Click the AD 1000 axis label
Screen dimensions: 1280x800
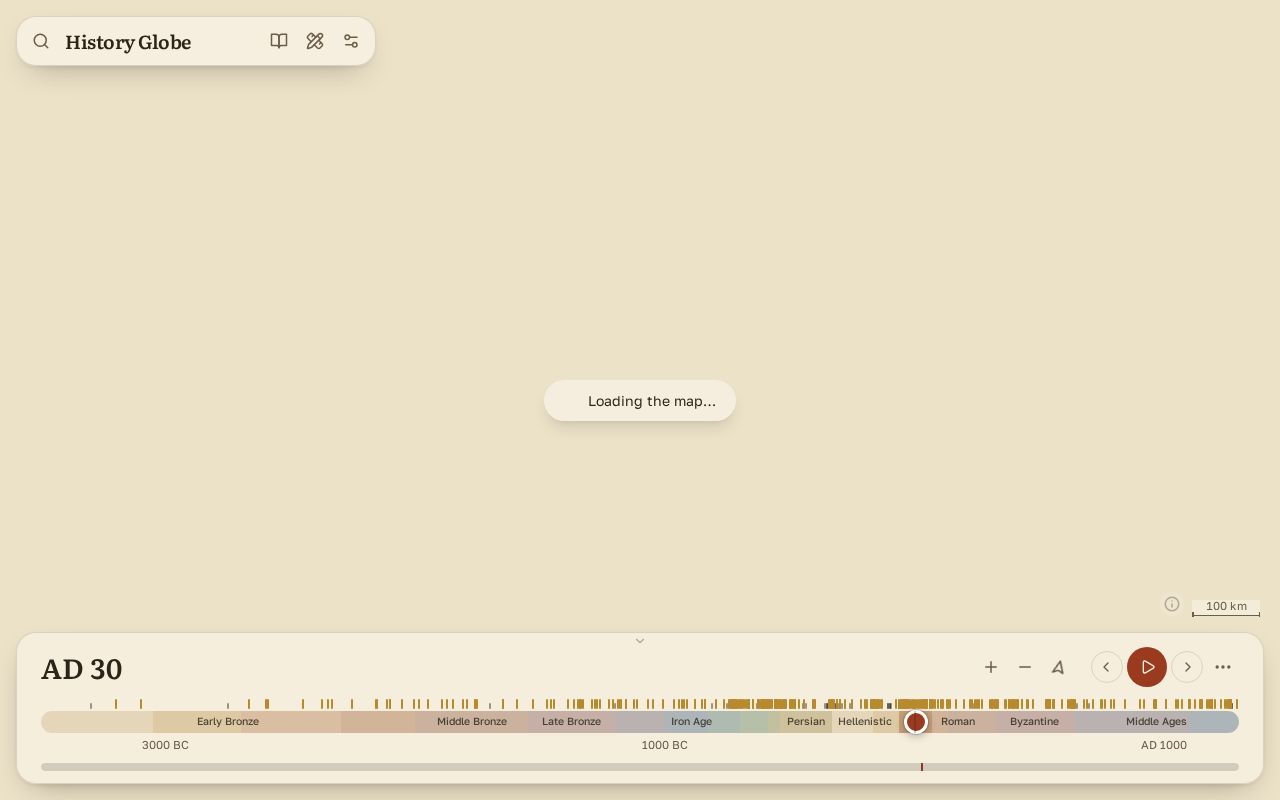click(x=1164, y=745)
